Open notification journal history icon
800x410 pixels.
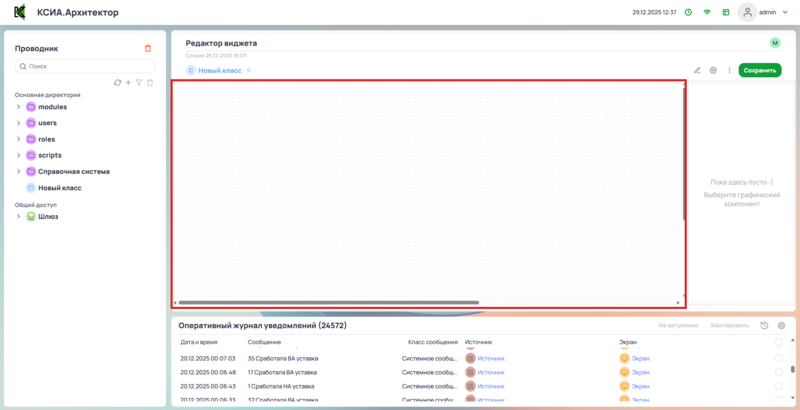click(x=765, y=325)
